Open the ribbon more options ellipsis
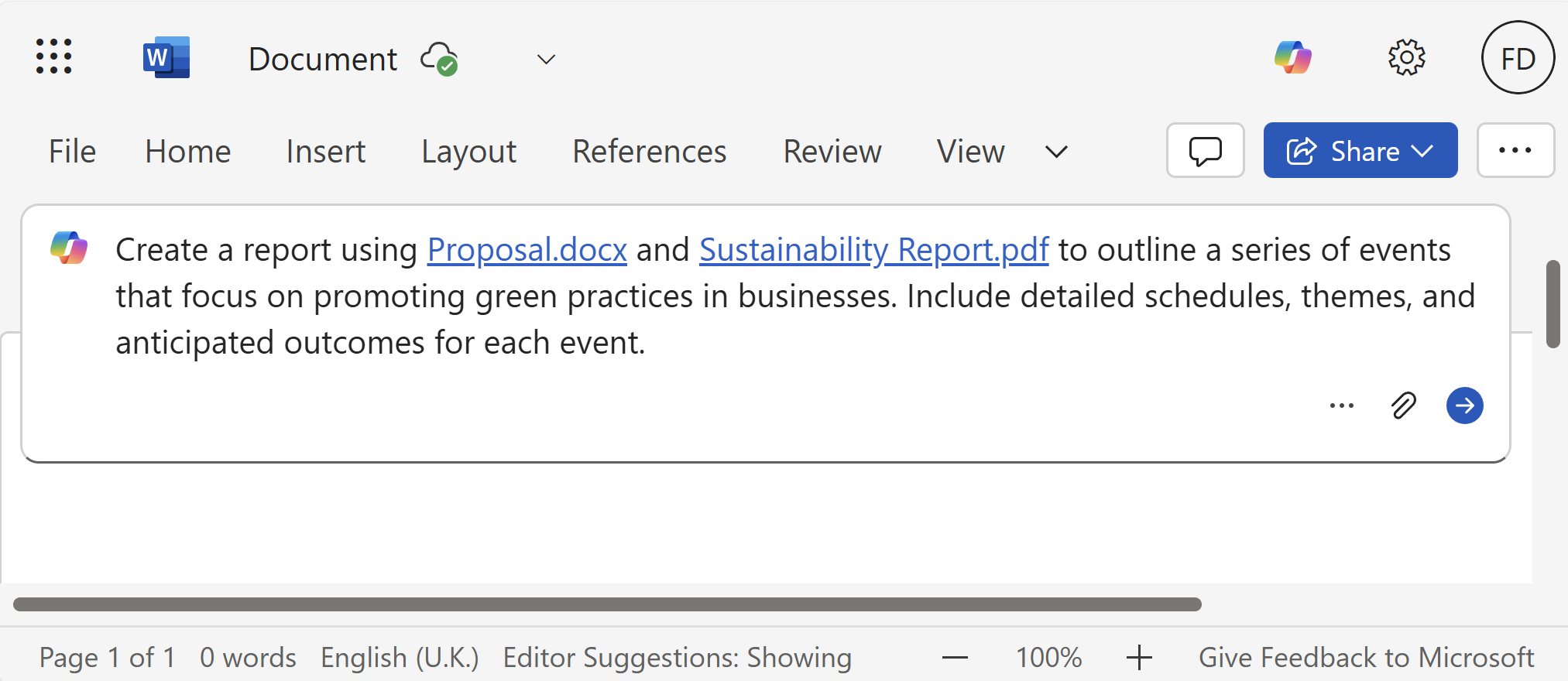This screenshot has height=681, width=1568. 1515,151
